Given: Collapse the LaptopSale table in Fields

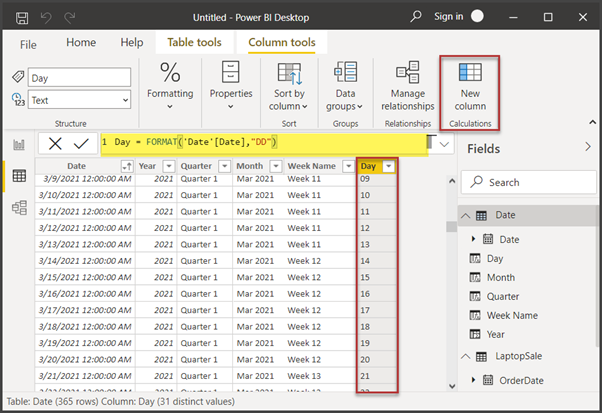Looking at the screenshot, I should point(465,357).
